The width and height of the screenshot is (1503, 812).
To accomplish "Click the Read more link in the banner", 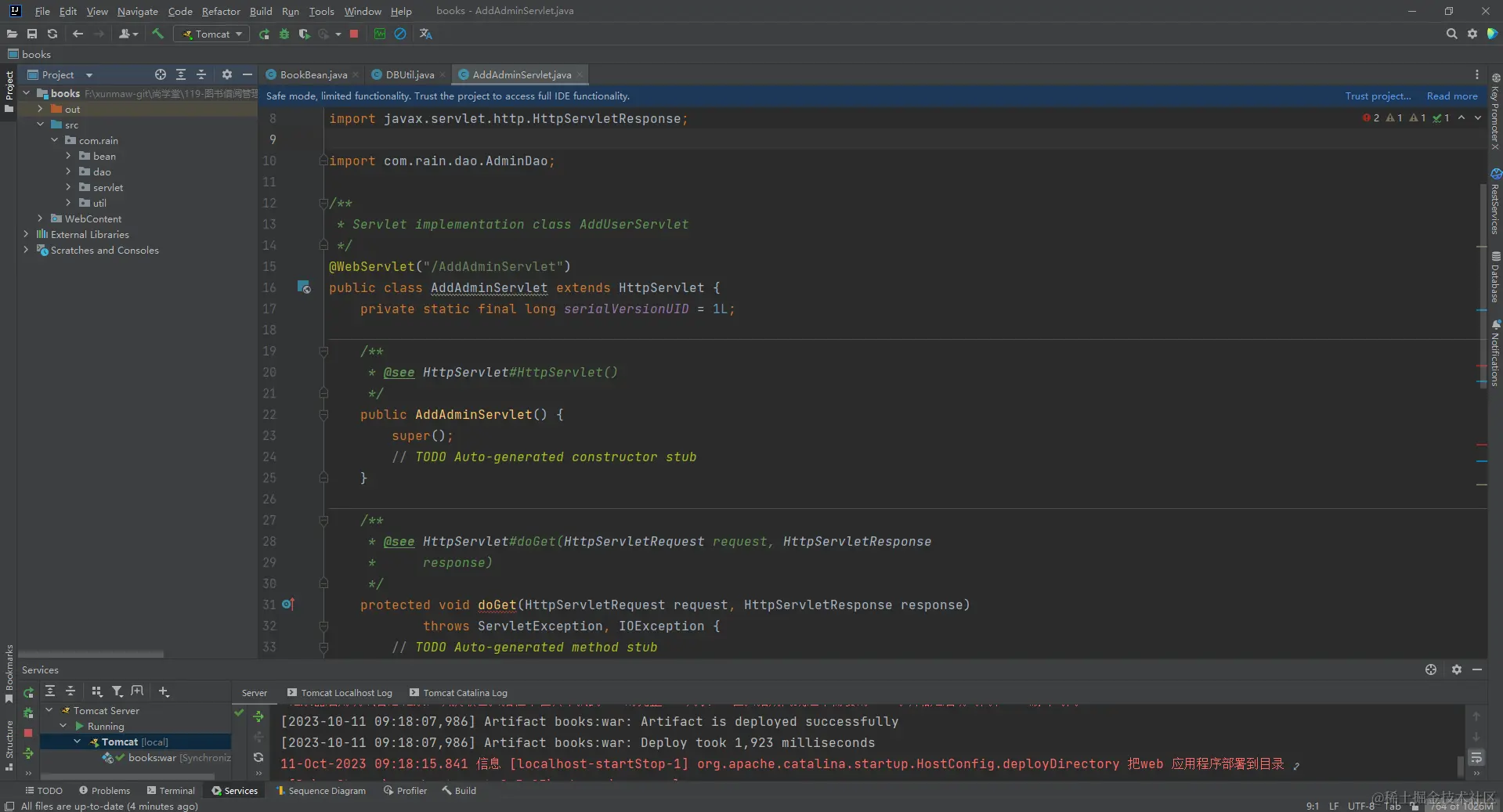I will [1451, 96].
